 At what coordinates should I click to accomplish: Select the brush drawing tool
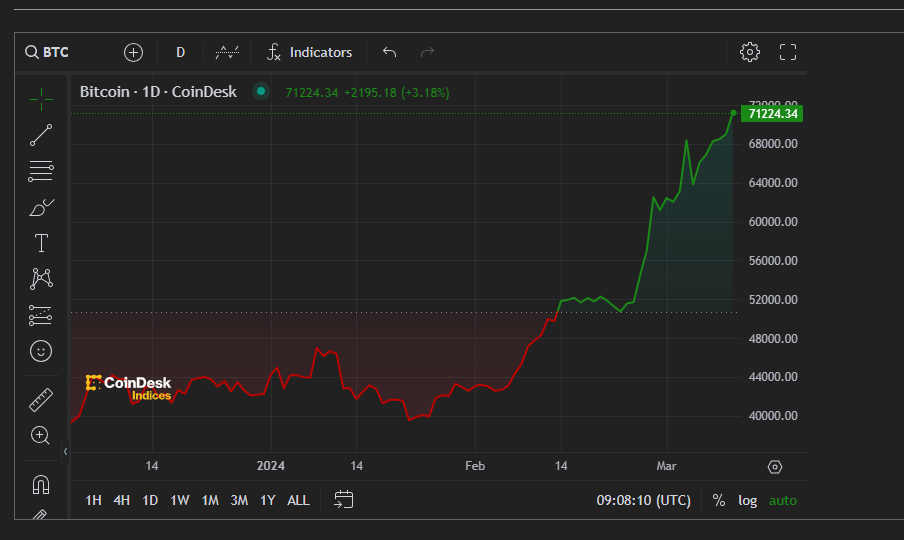click(x=41, y=207)
